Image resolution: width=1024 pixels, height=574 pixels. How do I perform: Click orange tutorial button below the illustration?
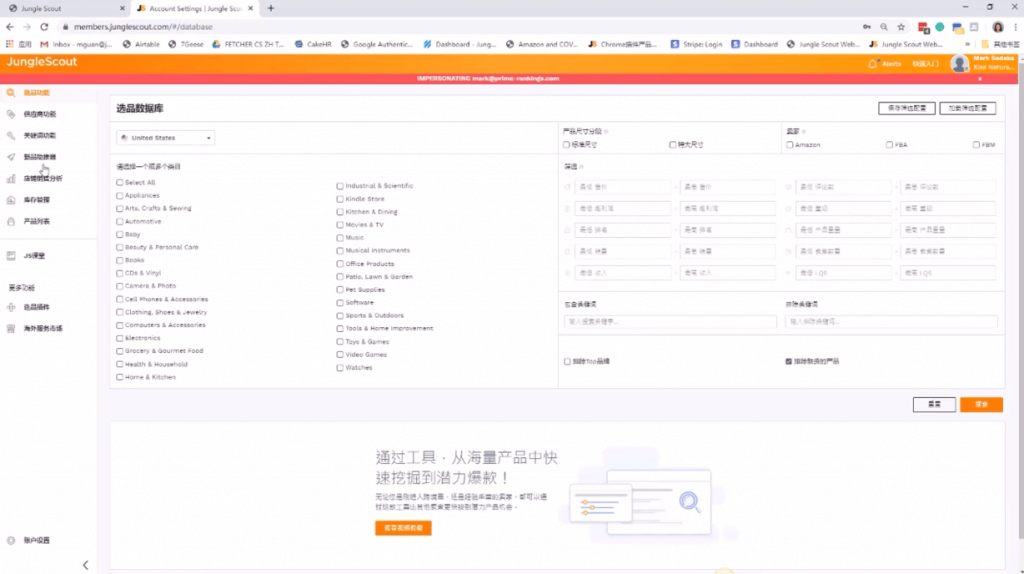pyautogui.click(x=403, y=528)
